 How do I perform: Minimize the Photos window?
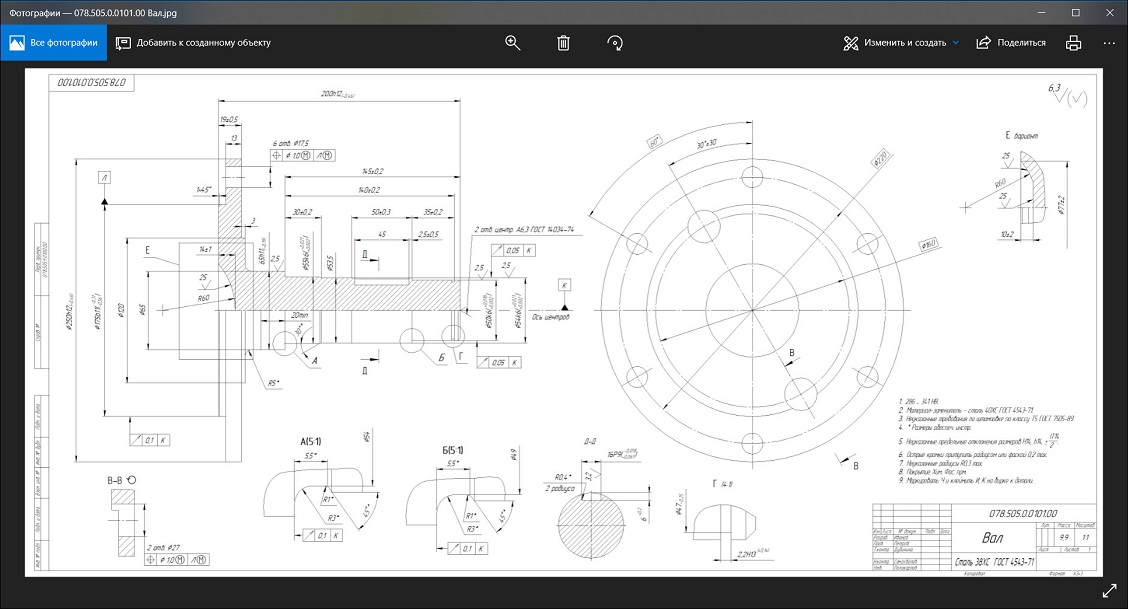(x=1042, y=12)
